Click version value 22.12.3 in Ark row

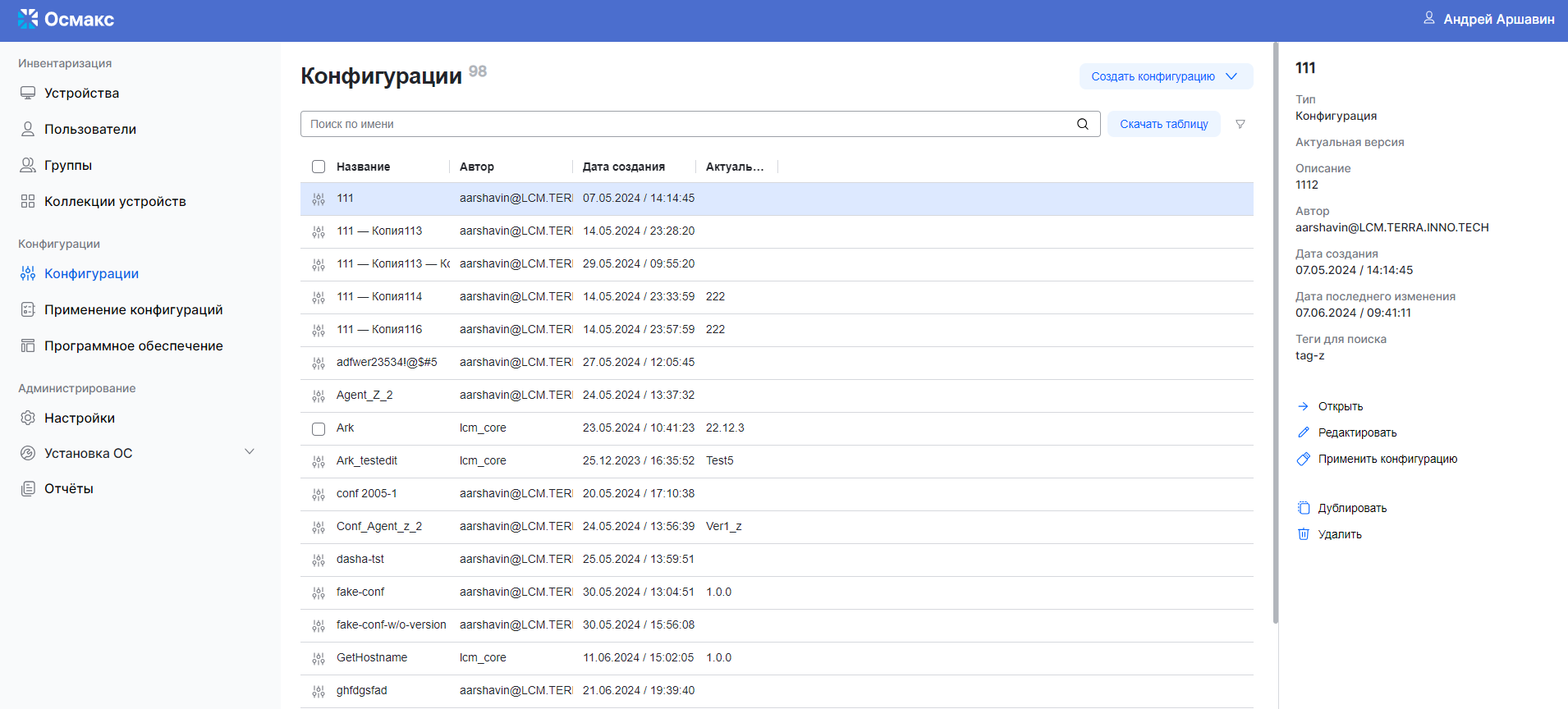tap(725, 428)
